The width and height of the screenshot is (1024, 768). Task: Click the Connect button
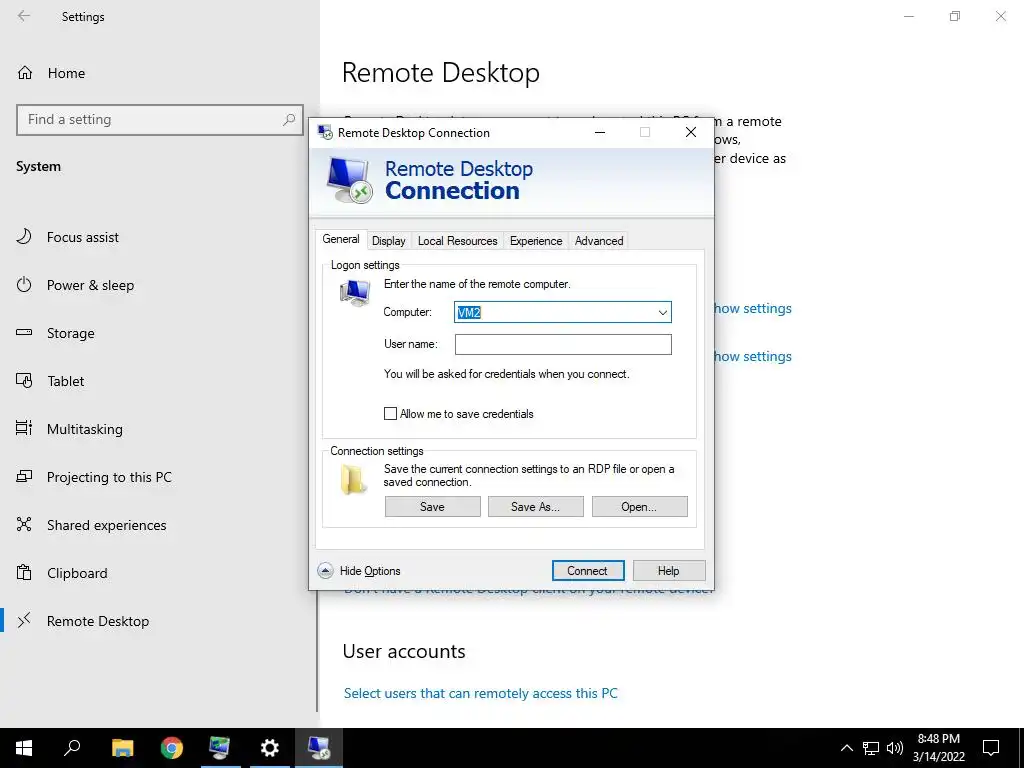point(588,571)
